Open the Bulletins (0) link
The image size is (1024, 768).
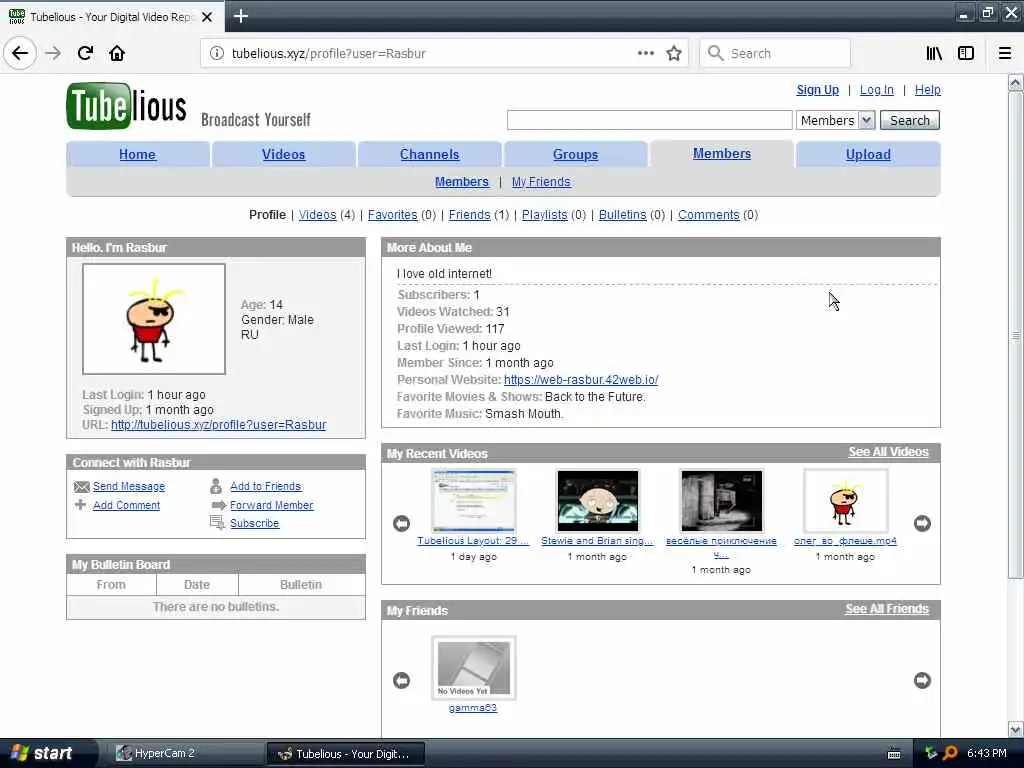tap(622, 215)
